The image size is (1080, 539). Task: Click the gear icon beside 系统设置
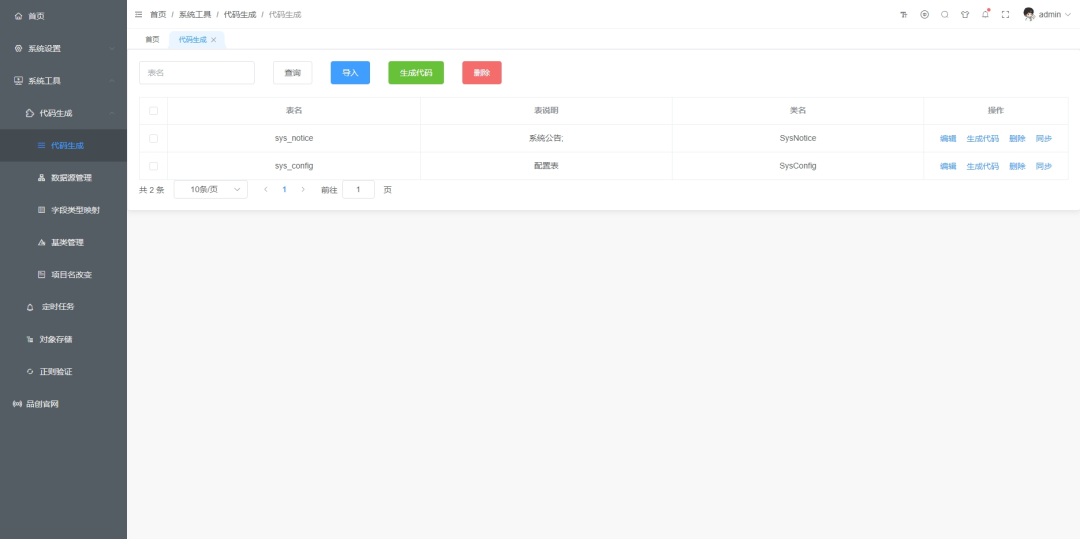pyautogui.click(x=19, y=48)
